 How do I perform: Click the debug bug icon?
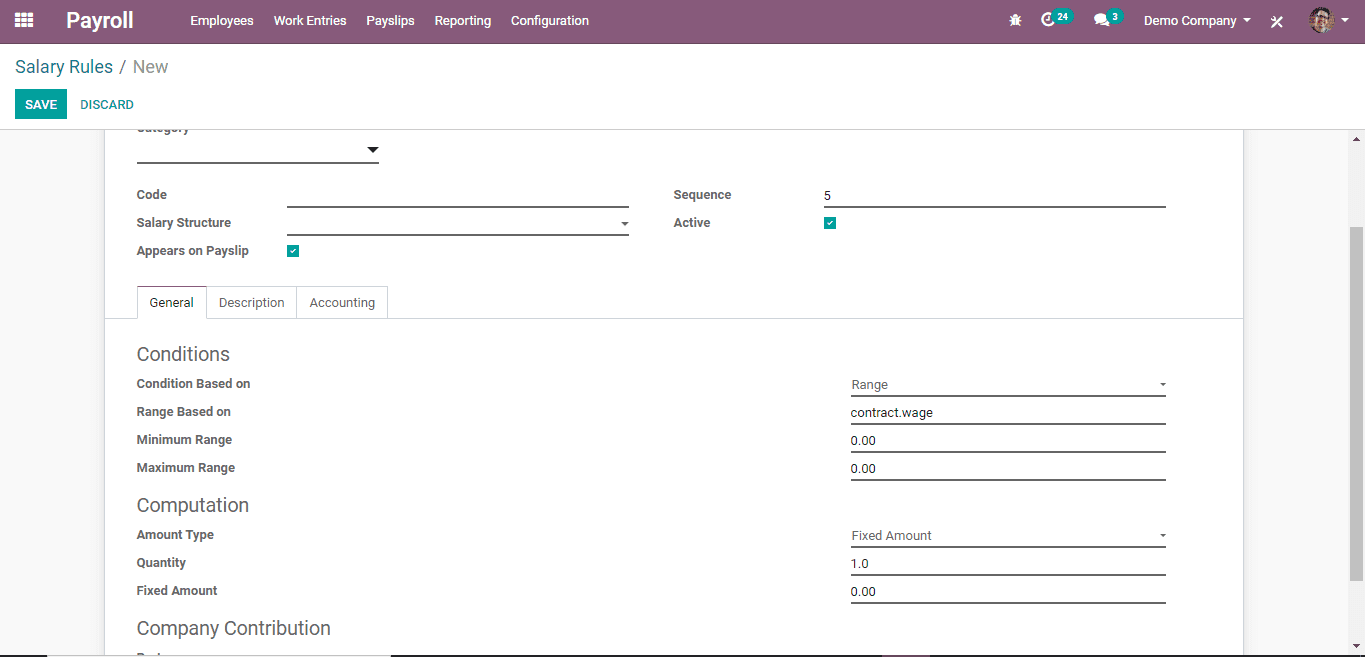1015,20
